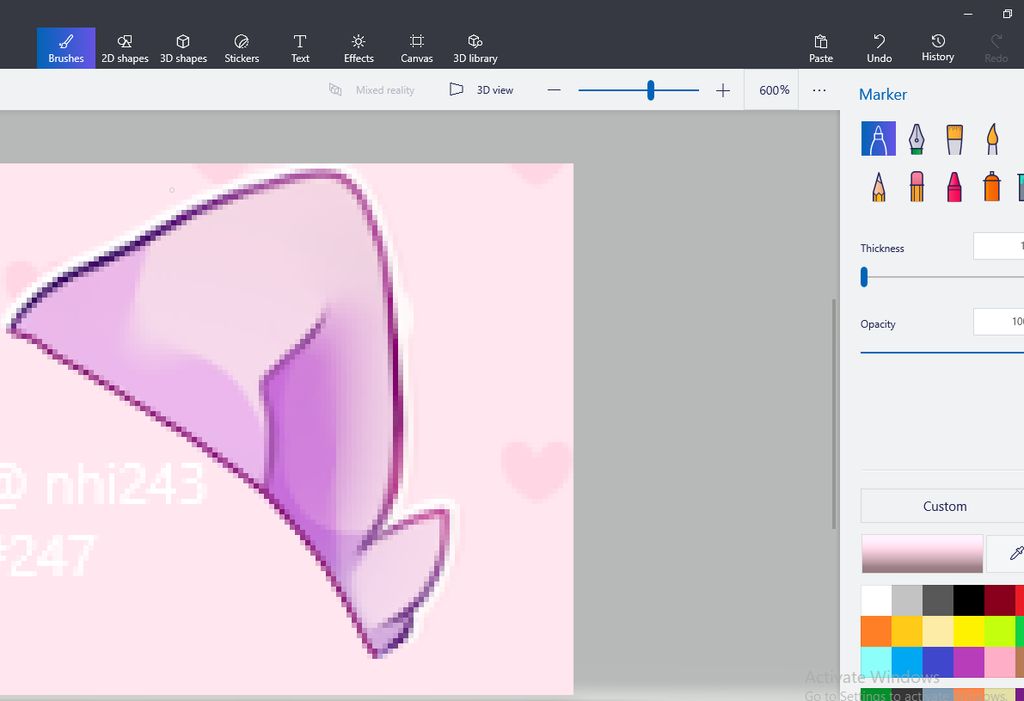Image resolution: width=1024 pixels, height=701 pixels.
Task: Choose the sky blue color swatch
Action: tap(907, 662)
